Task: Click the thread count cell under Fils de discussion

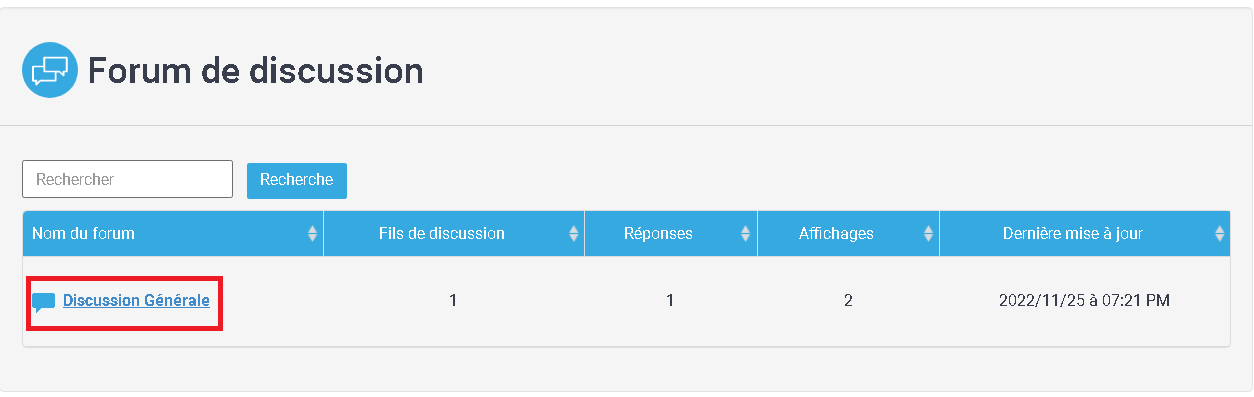Action: point(453,300)
